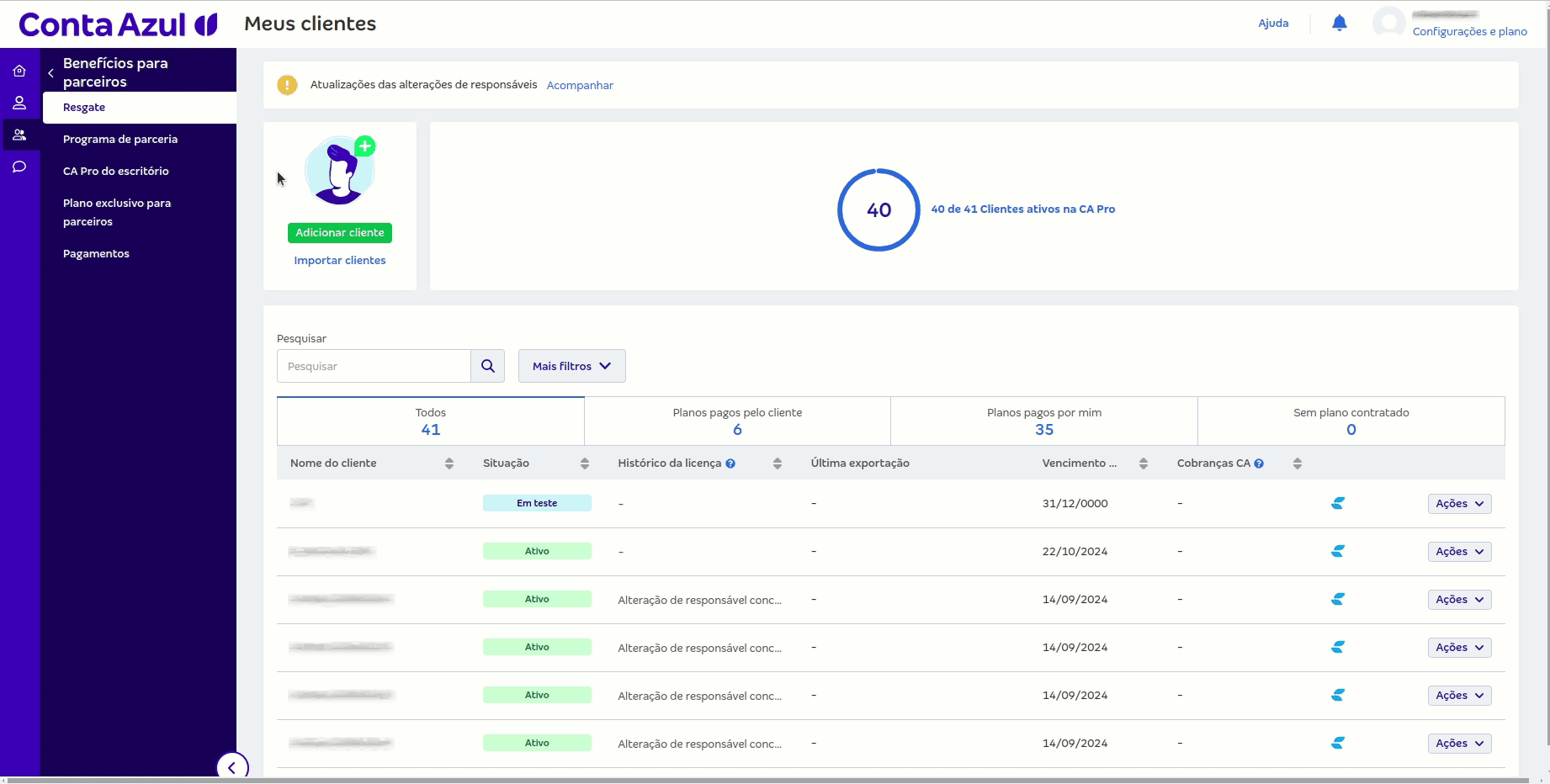Screen dimensions: 1550x784
Task: Click the Importar clientes link
Action: 340,261
